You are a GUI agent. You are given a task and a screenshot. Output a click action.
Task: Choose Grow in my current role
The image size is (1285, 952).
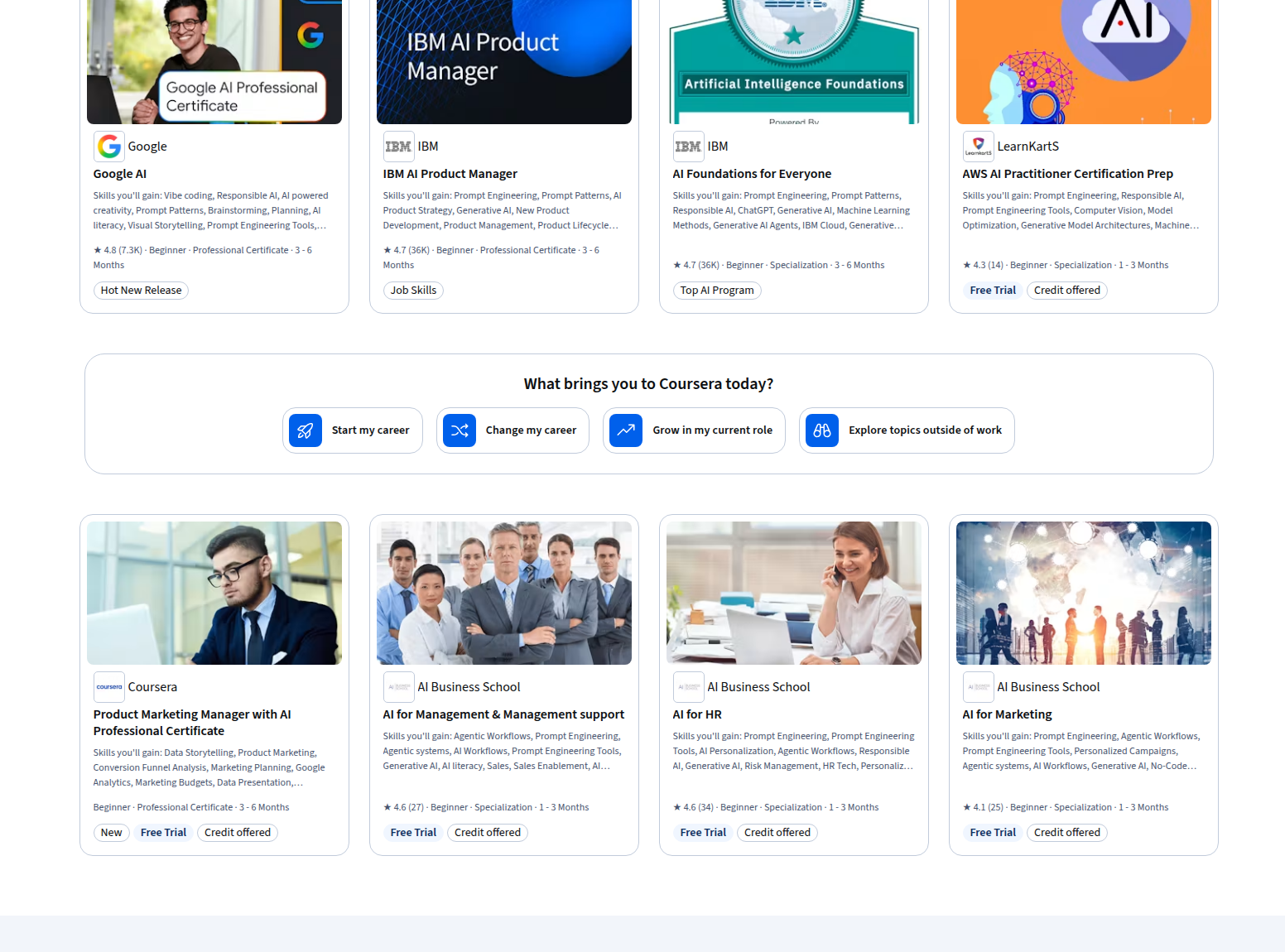[694, 430]
